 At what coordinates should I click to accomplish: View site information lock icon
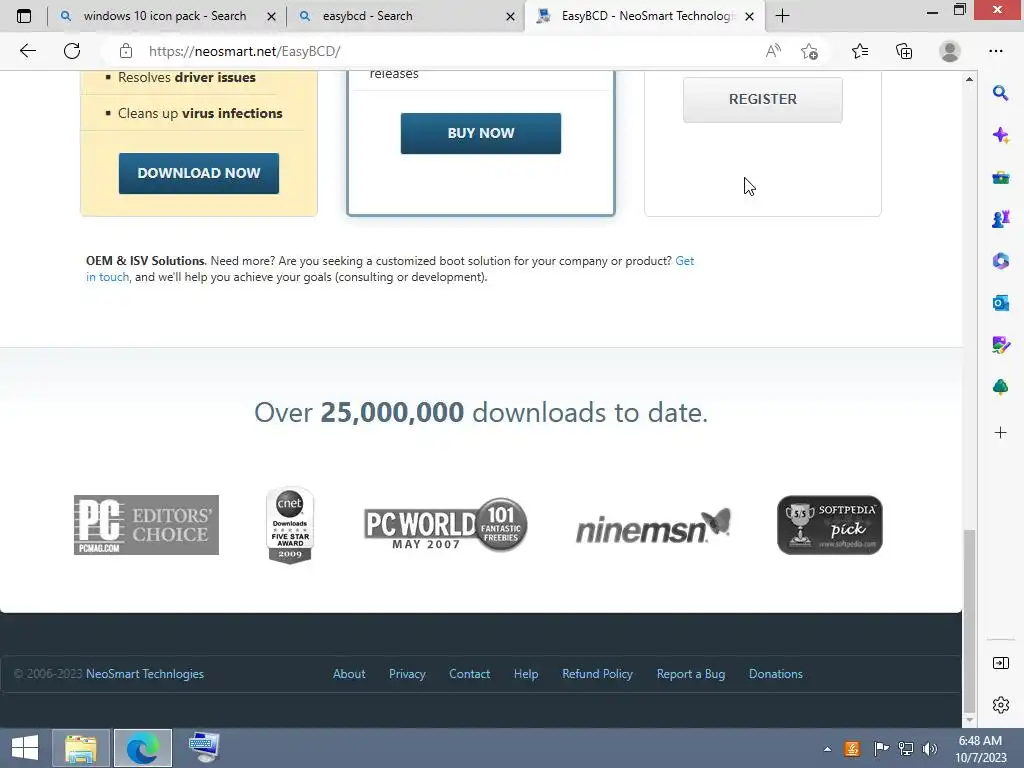pos(126,51)
